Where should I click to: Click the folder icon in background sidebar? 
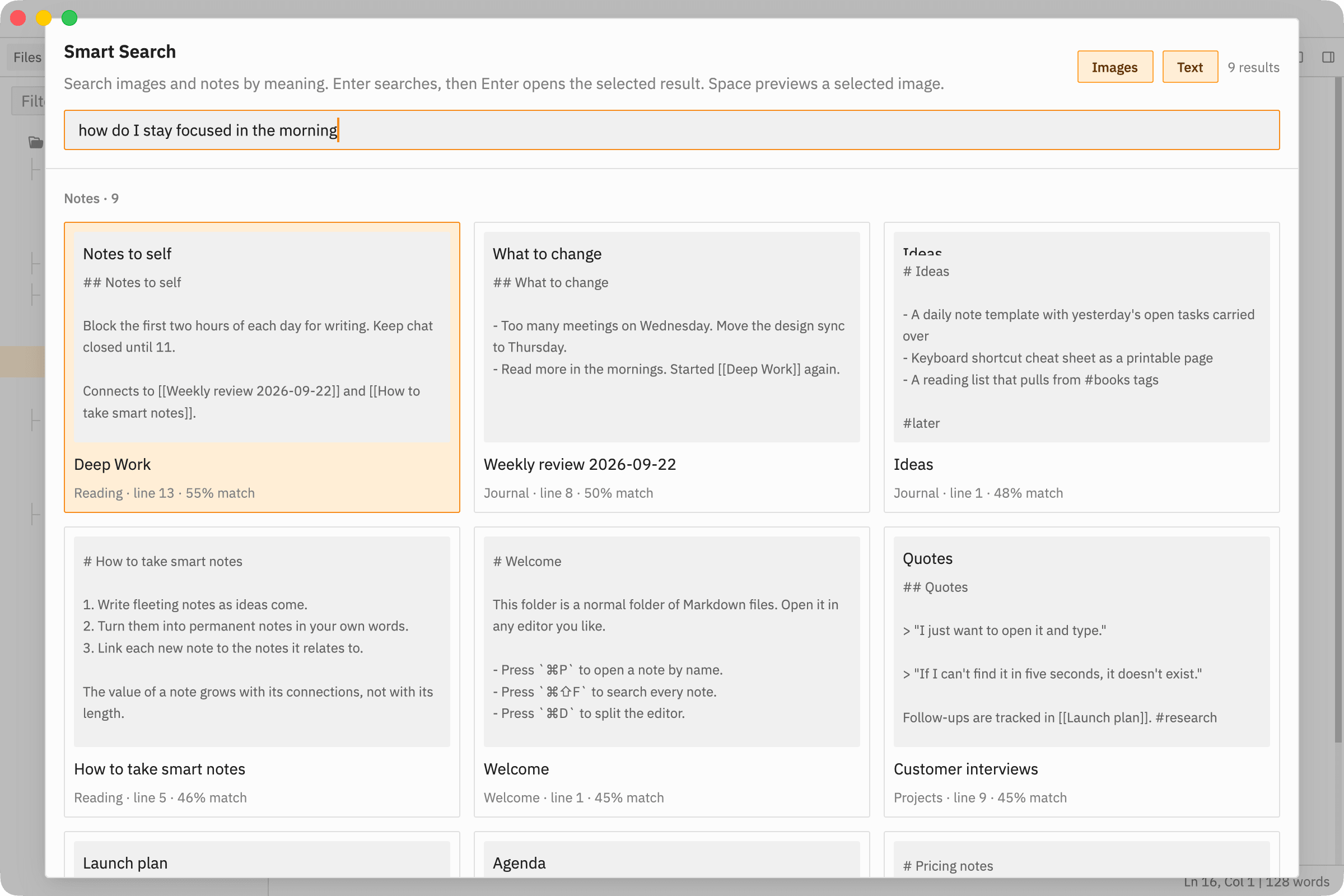(x=35, y=142)
